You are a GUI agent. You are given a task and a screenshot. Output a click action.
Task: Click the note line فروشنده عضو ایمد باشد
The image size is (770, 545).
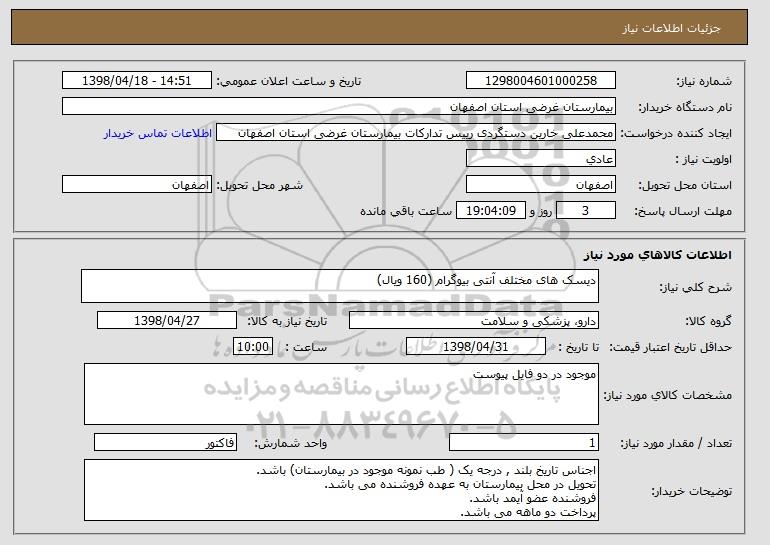point(533,498)
